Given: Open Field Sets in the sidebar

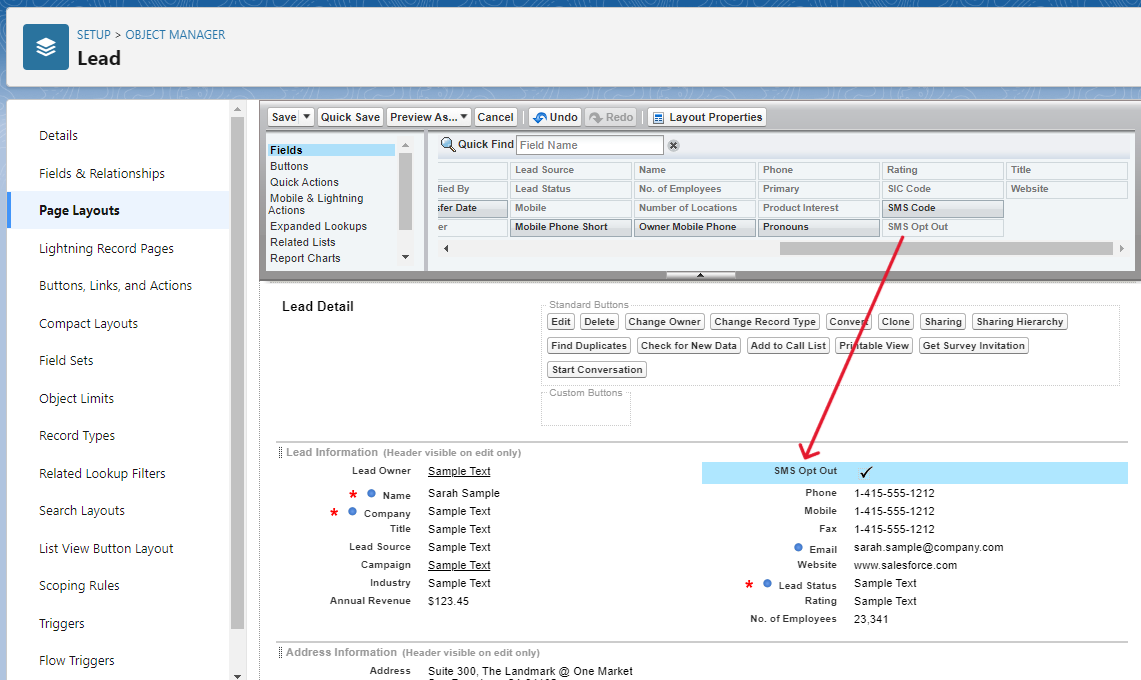Looking at the screenshot, I should click(66, 360).
